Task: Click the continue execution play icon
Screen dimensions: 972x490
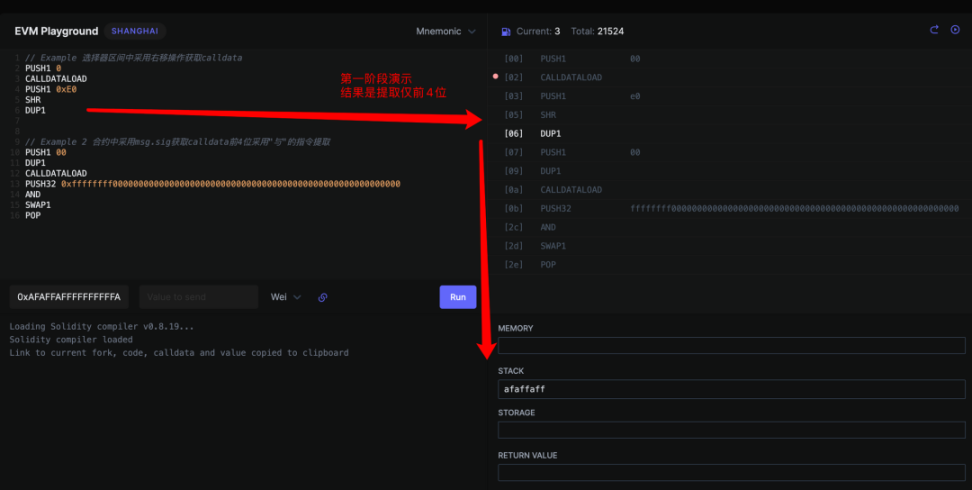Action: (x=955, y=30)
